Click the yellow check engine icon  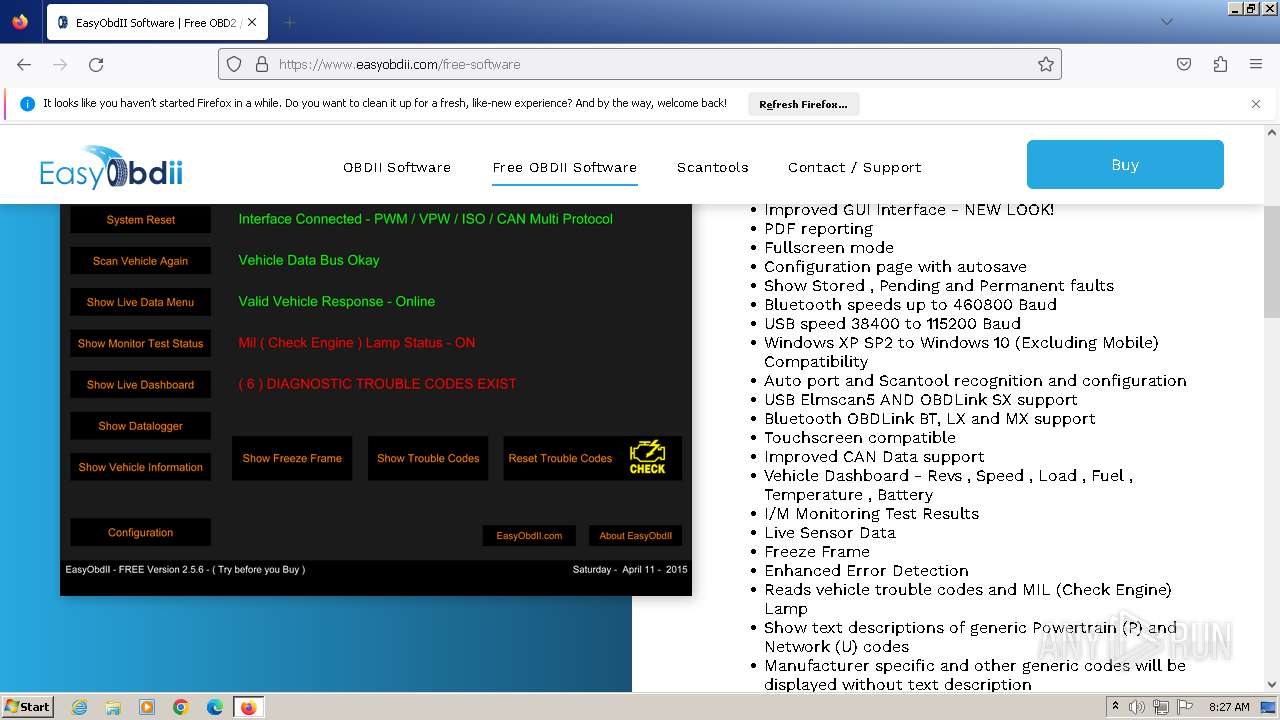tap(647, 457)
